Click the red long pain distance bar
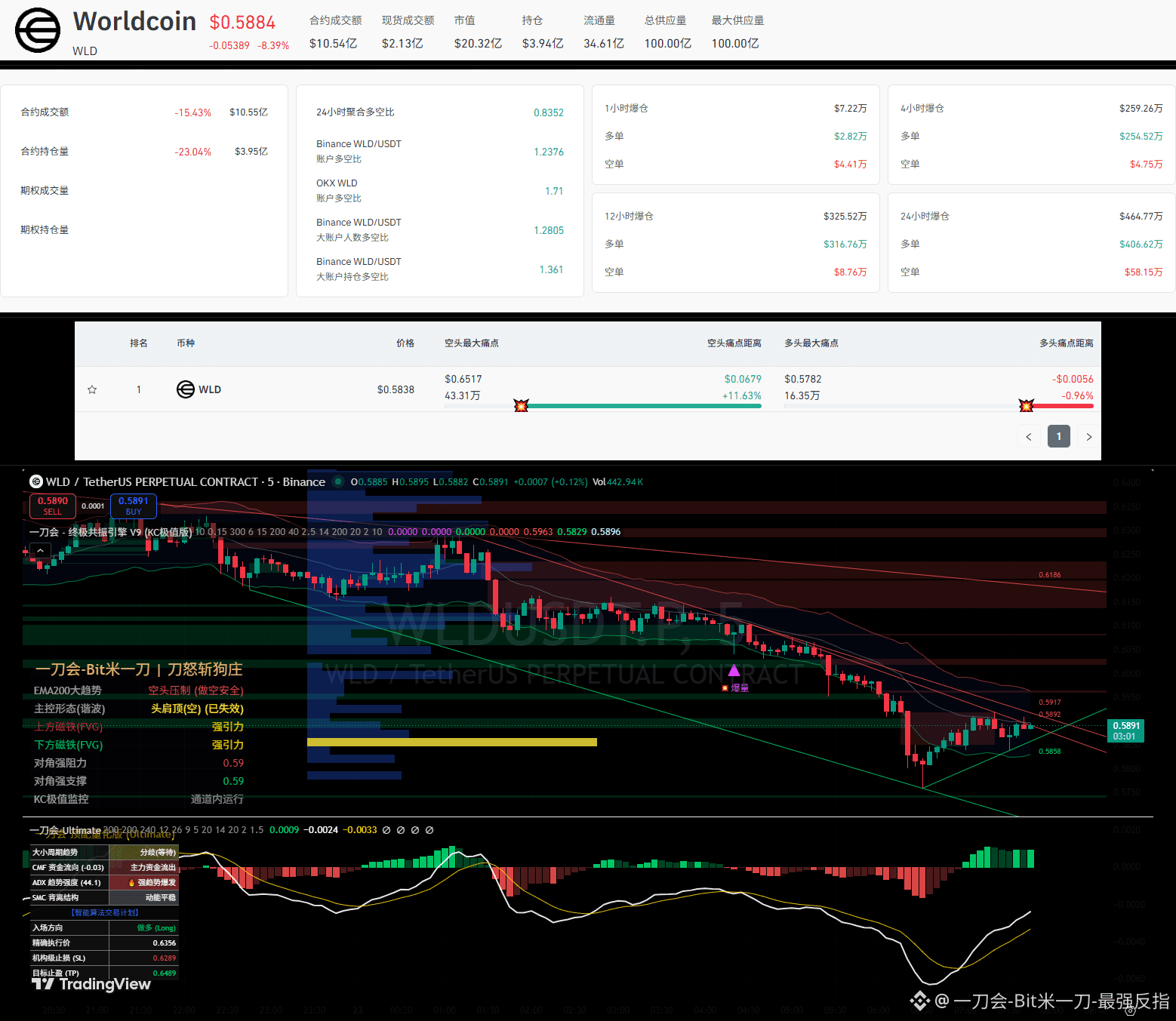 (1063, 406)
